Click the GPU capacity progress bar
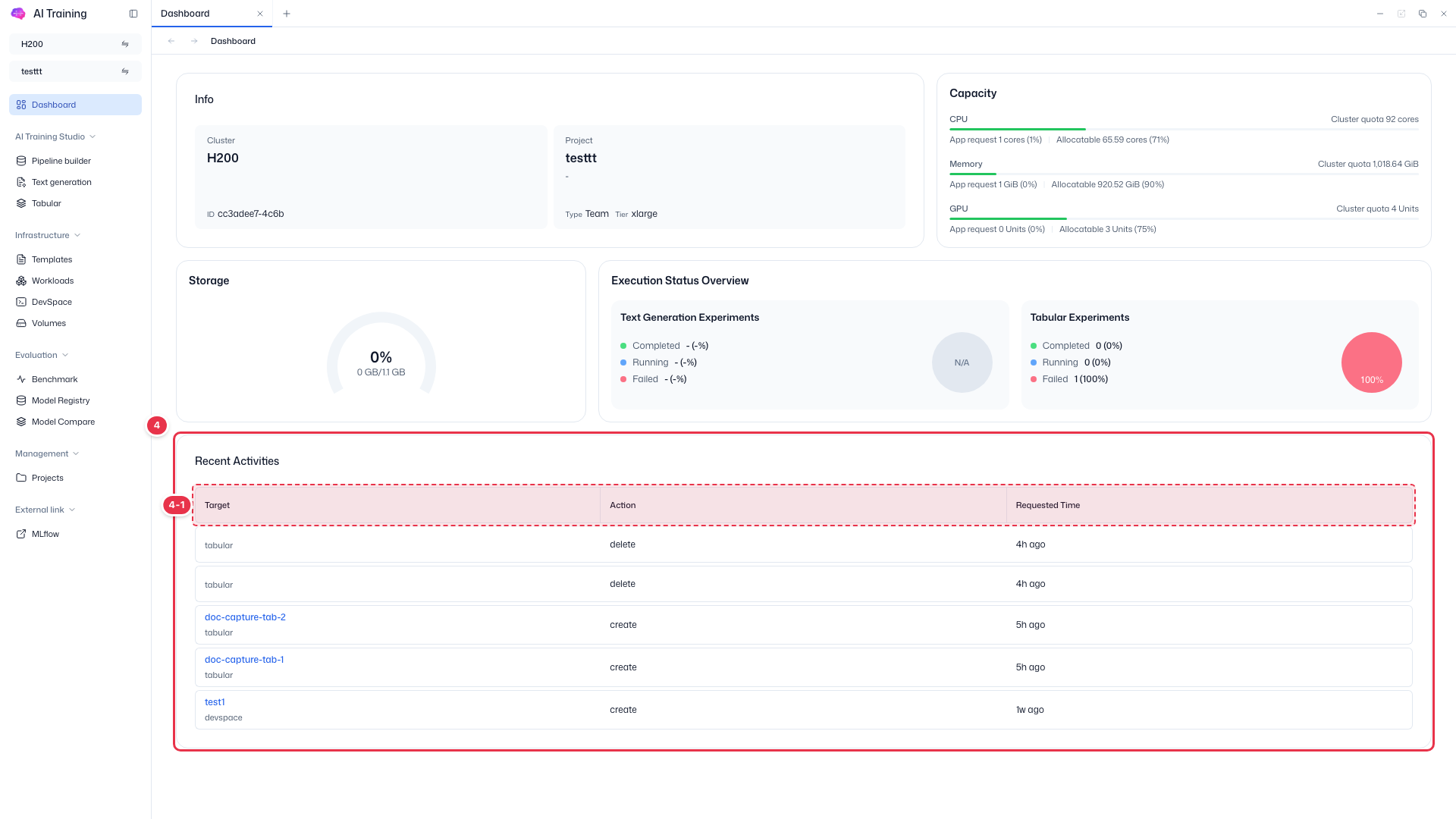Image resolution: width=1456 pixels, height=819 pixels. 1184,219
